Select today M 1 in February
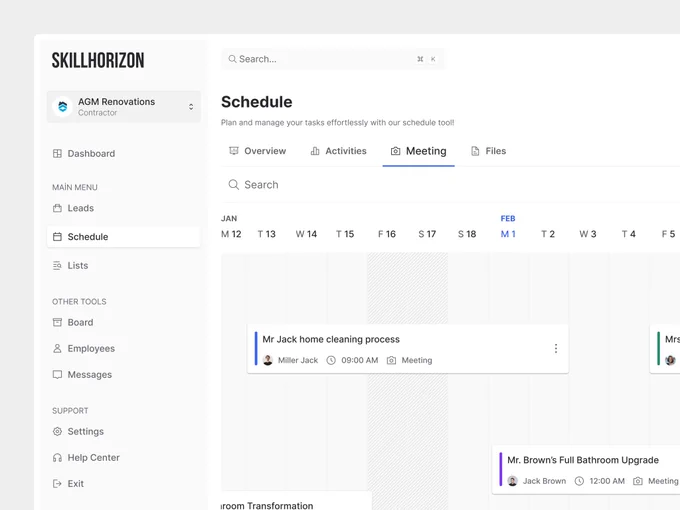The height and width of the screenshot is (510, 680). (508, 234)
